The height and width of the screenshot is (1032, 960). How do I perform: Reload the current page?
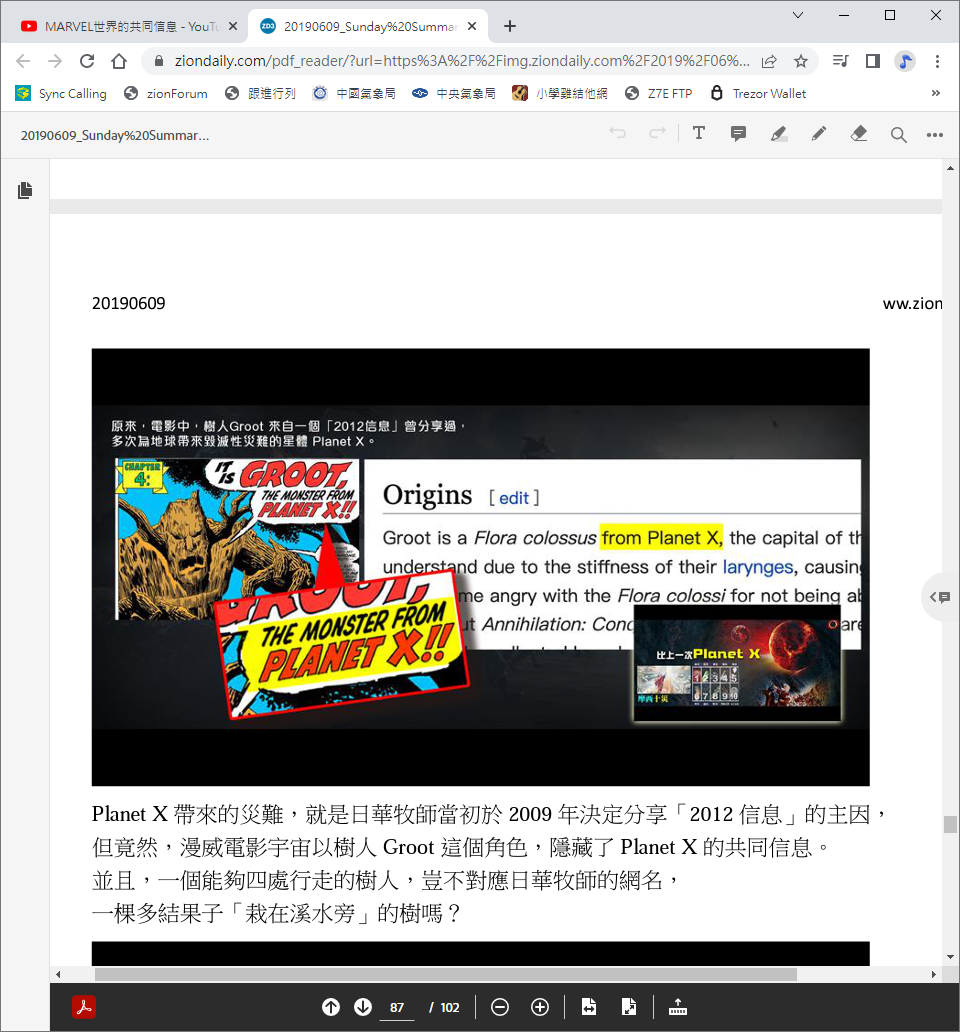[x=87, y=61]
